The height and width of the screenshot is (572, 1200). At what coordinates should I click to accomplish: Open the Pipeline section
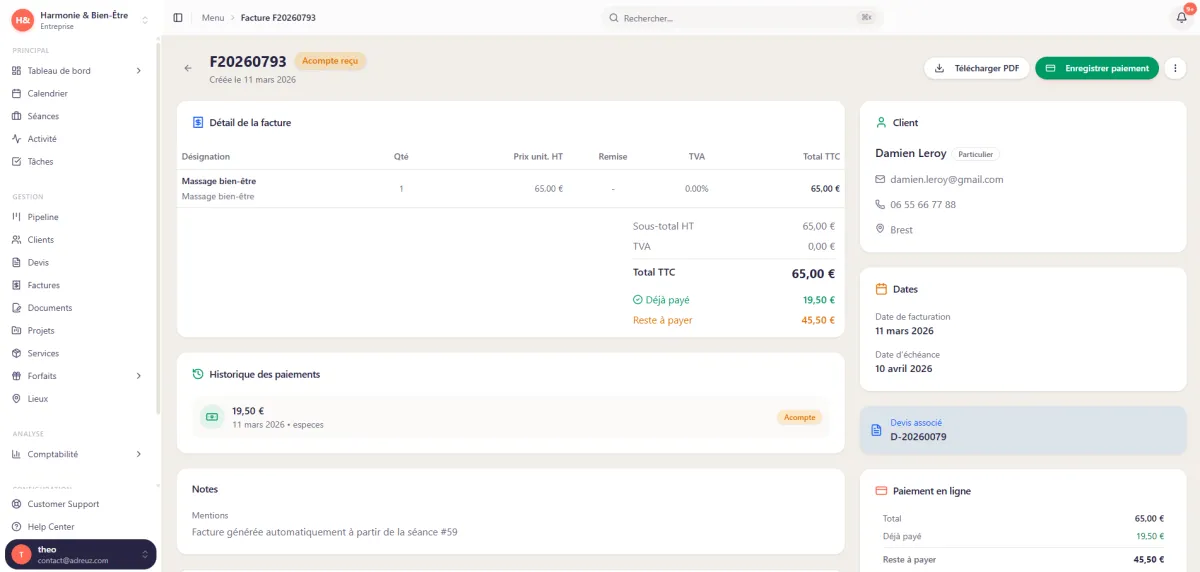coord(43,217)
